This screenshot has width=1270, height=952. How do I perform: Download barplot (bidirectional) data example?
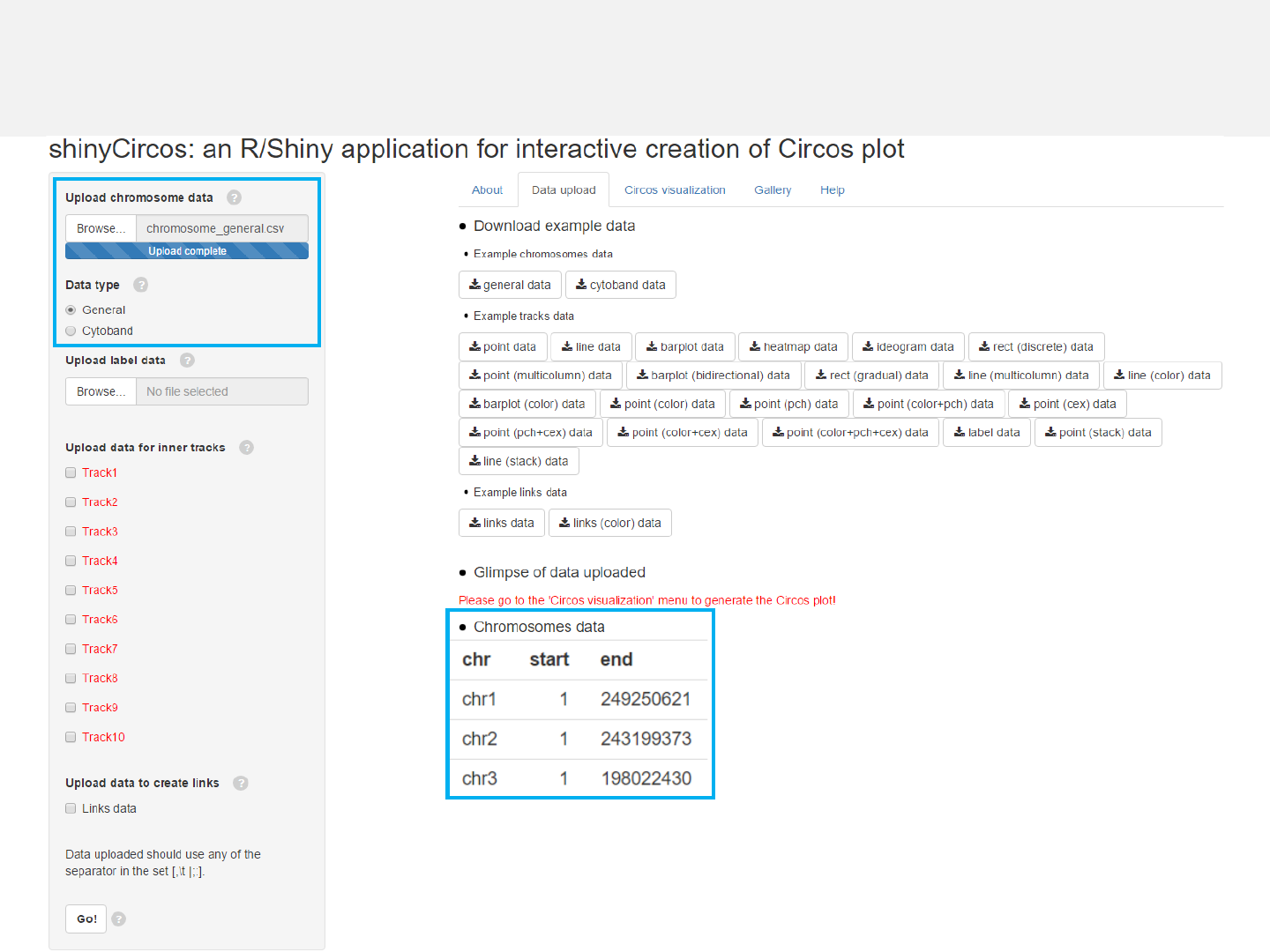[x=713, y=376]
